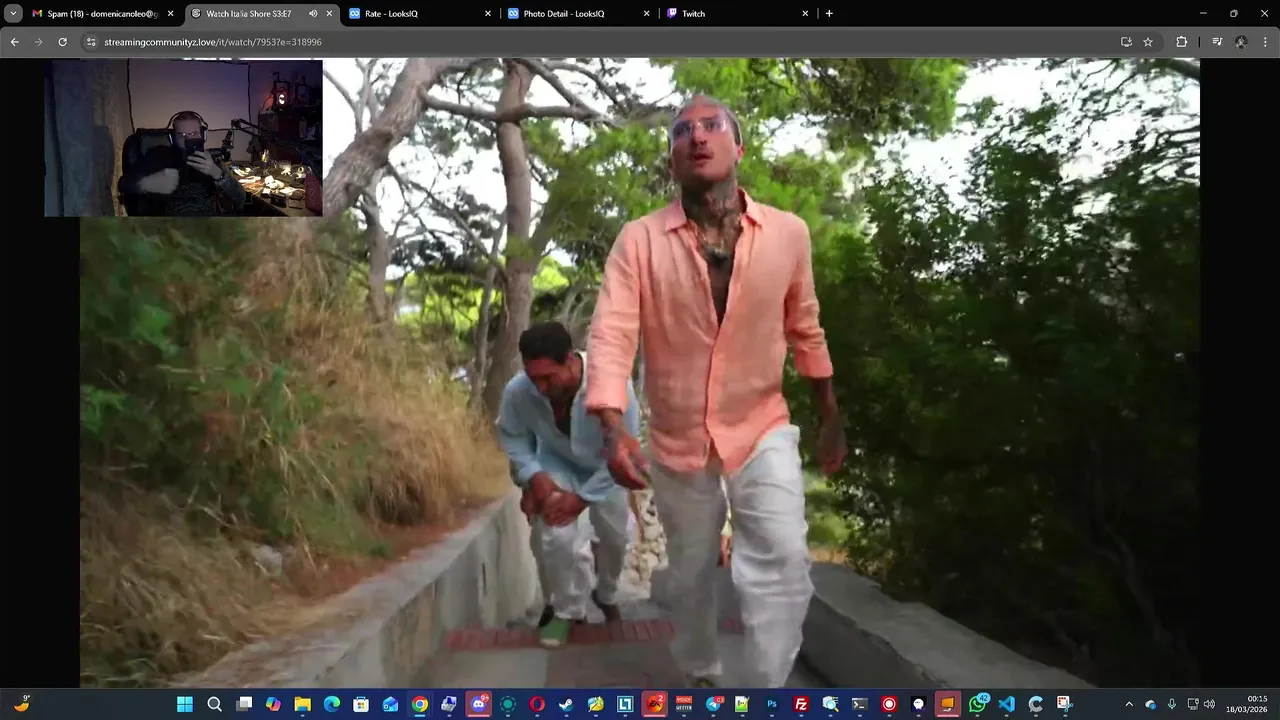Switch to the Photo Detail - LooksIQ tab
This screenshot has width=1280, height=720.
(x=578, y=14)
